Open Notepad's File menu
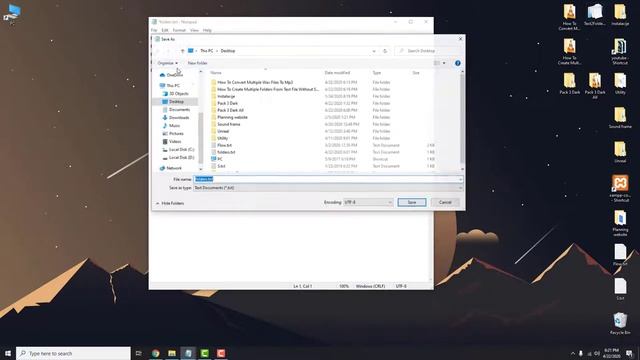 154,30
